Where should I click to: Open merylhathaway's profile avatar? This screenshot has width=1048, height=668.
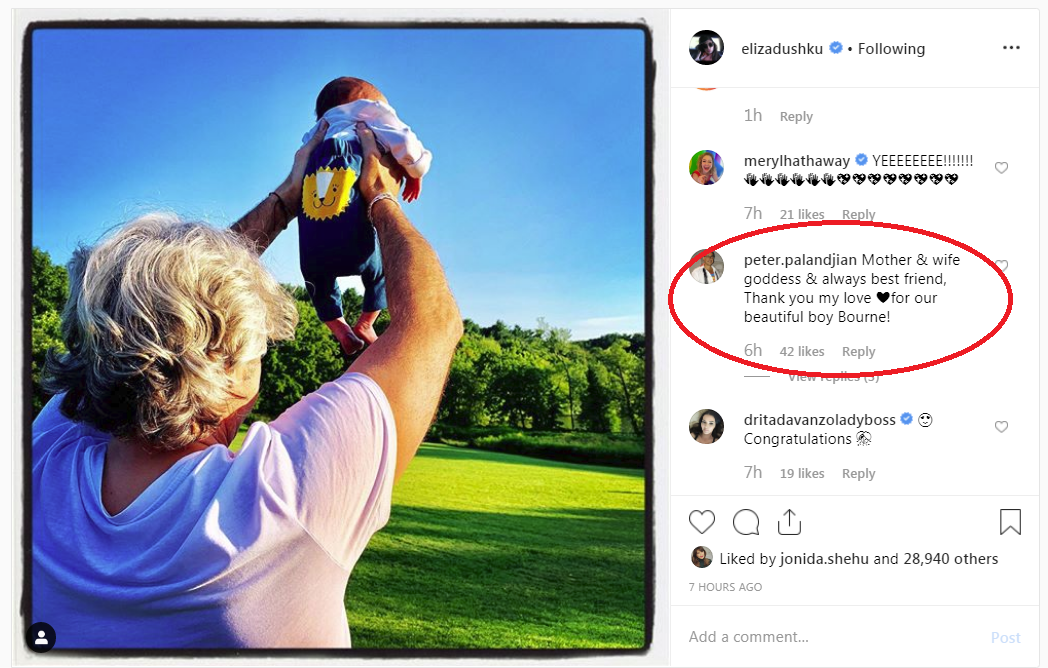(707, 167)
